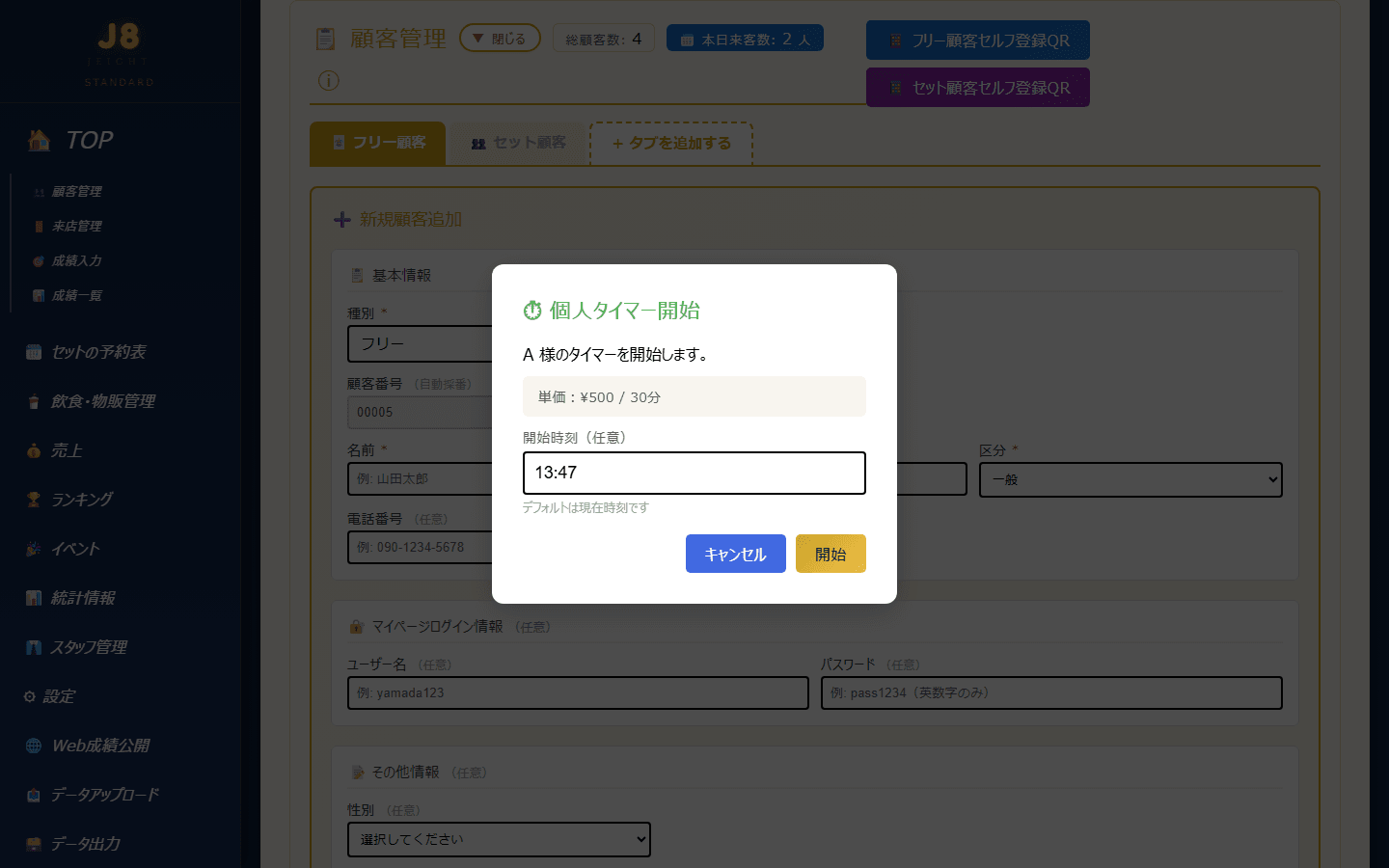Open 成績一覧 in the sidebar
Screen dimensions: 1389x868
click(x=76, y=296)
